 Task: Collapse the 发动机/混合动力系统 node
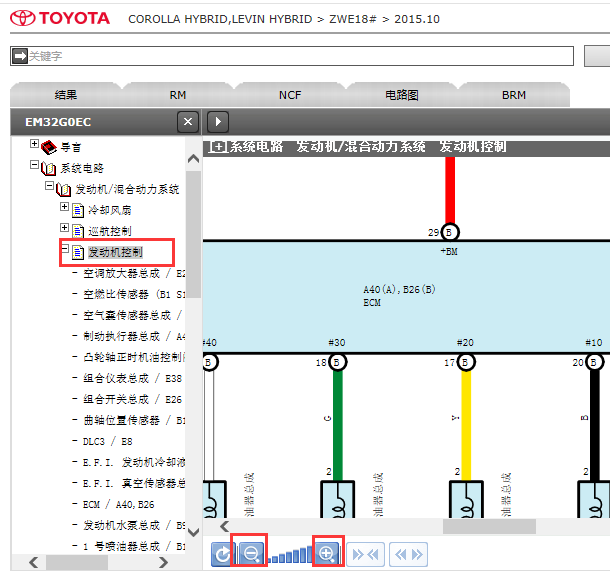(x=49, y=186)
